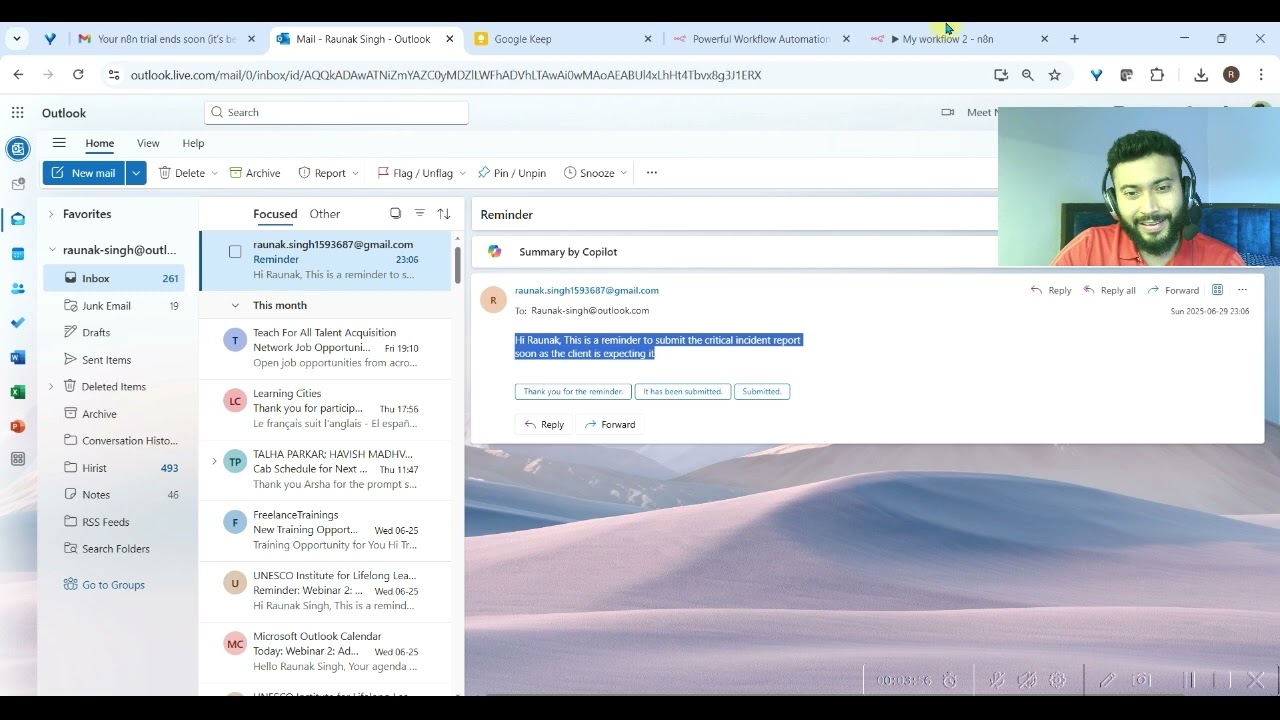
Task: Switch to the Other inbox tab
Action: [325, 214]
